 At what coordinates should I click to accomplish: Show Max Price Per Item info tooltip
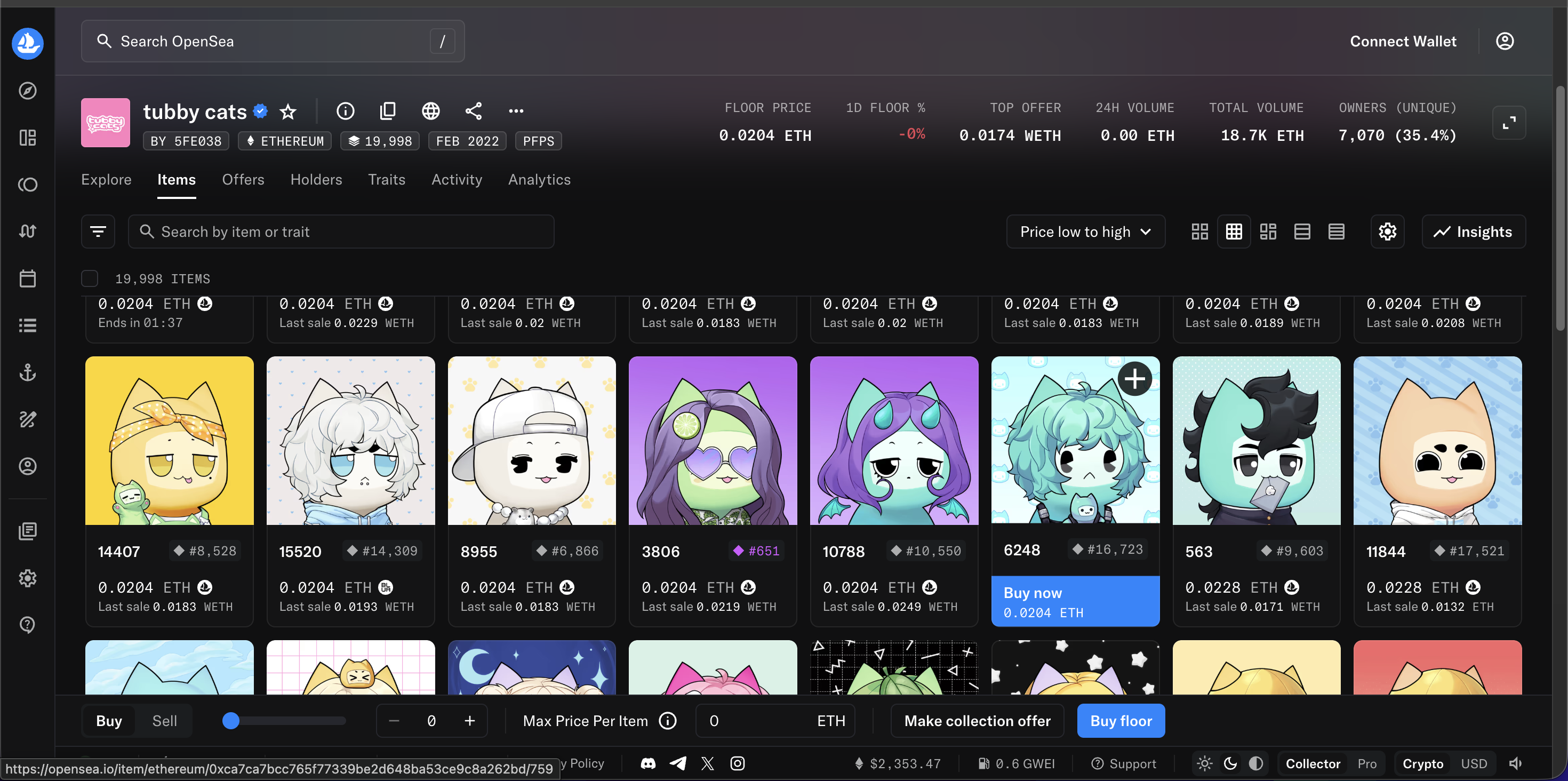click(668, 721)
